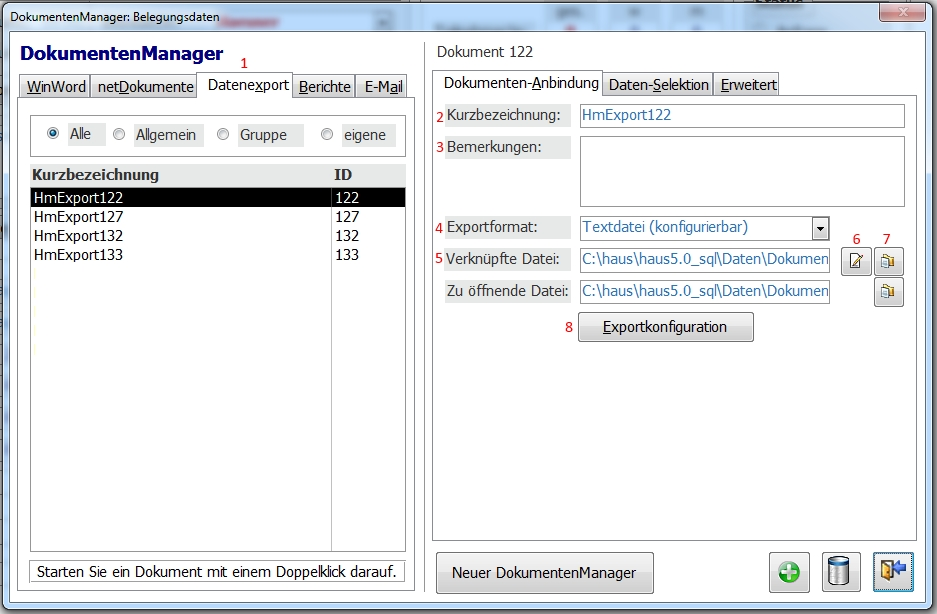The image size is (937, 614).
Task: Click into the Bemerkungen text area
Action: coord(741,171)
